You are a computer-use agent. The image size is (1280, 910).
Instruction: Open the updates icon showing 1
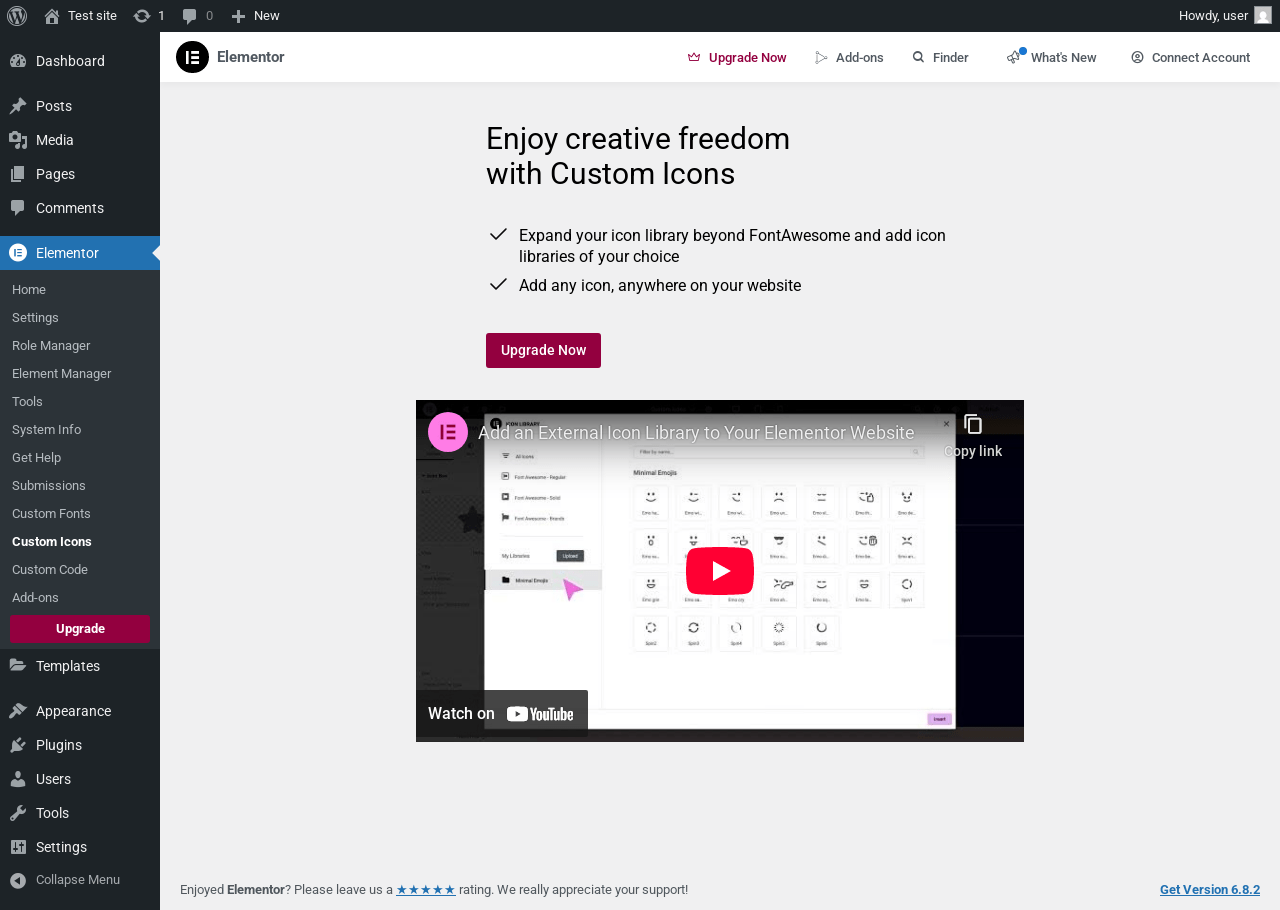[x=142, y=16]
